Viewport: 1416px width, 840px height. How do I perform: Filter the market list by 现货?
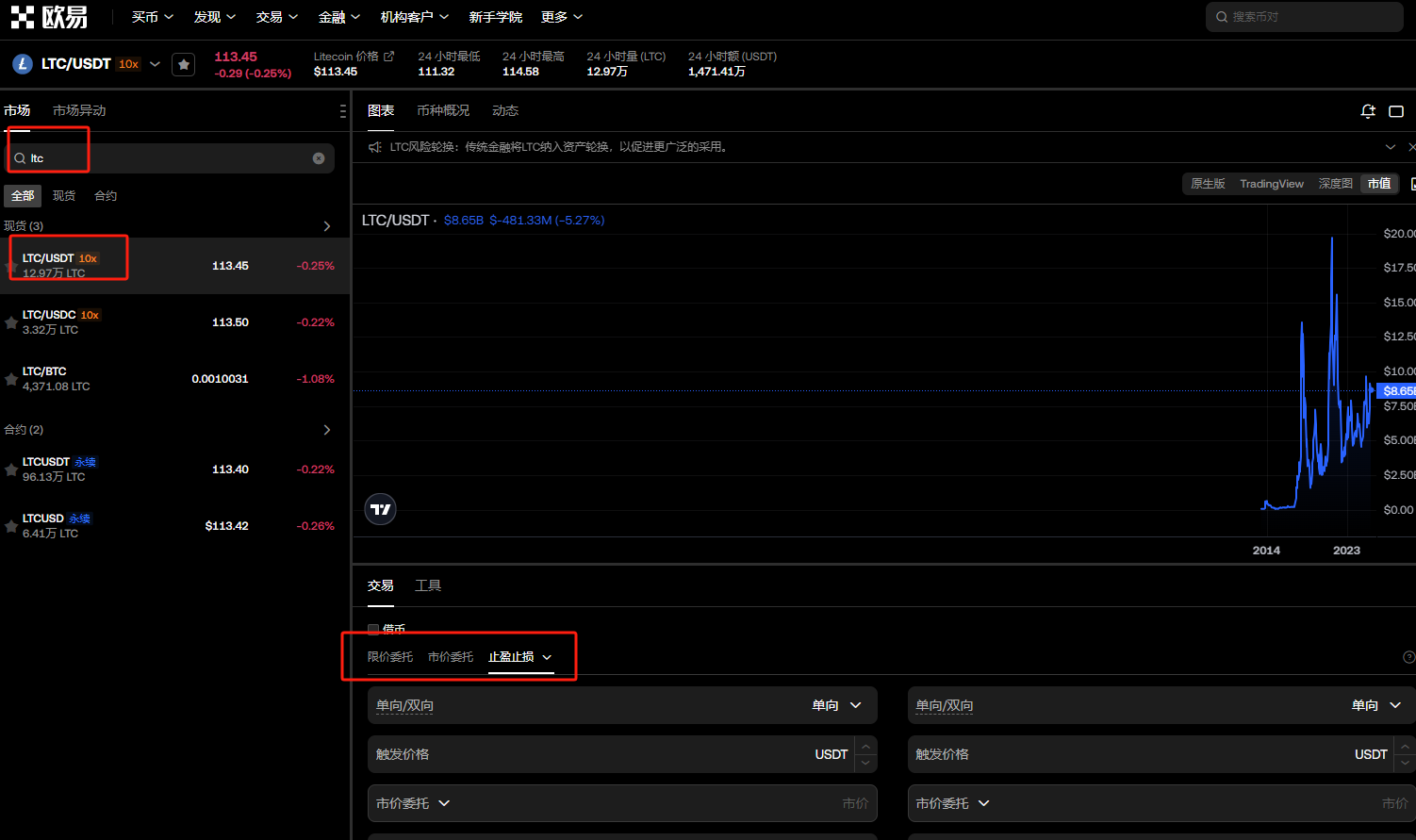tap(64, 196)
